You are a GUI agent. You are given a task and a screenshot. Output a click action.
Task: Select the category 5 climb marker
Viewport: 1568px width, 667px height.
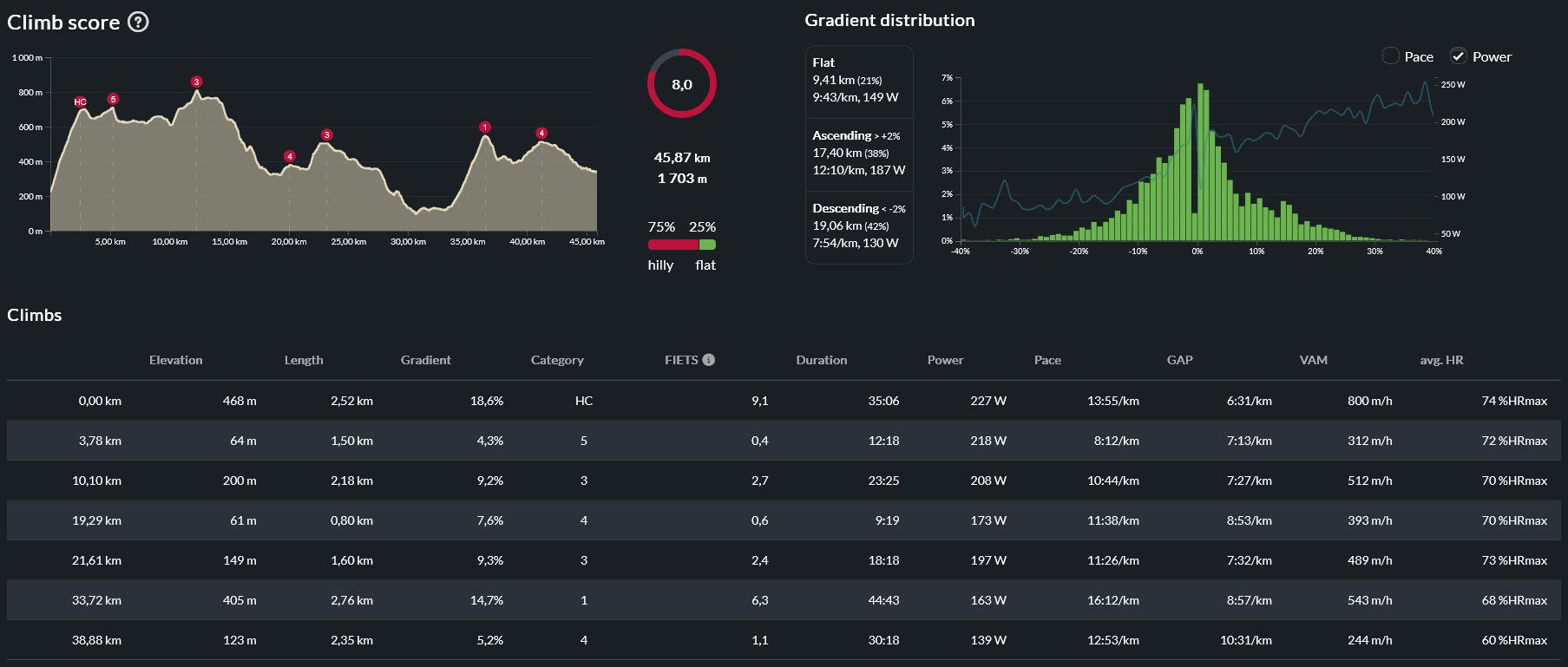(x=113, y=99)
